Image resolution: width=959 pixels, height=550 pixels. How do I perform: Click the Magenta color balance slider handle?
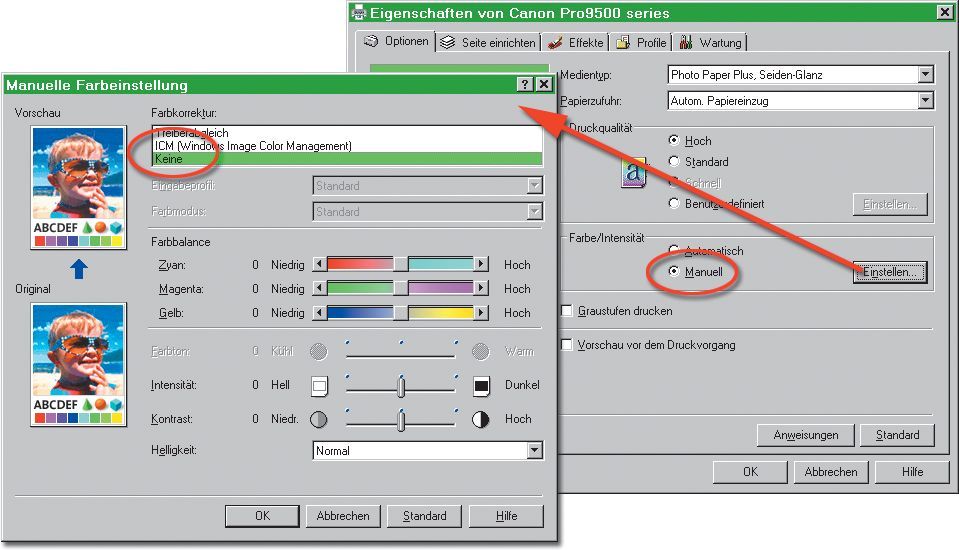[x=401, y=288]
